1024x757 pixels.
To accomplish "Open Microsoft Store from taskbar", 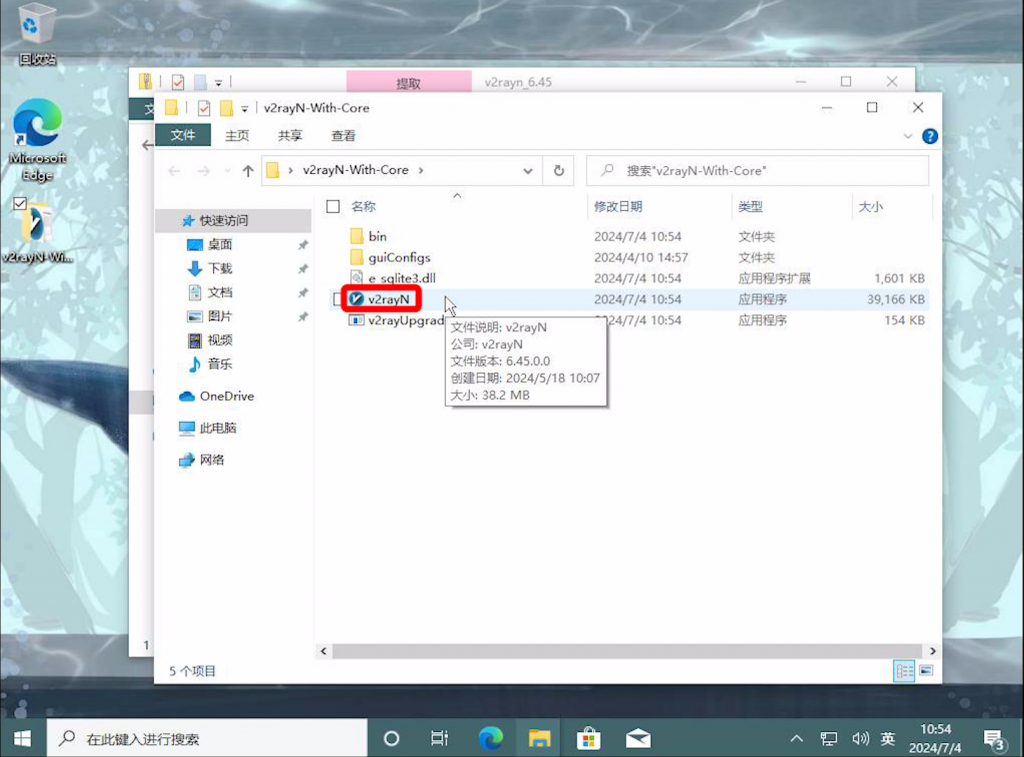I will click(x=588, y=739).
